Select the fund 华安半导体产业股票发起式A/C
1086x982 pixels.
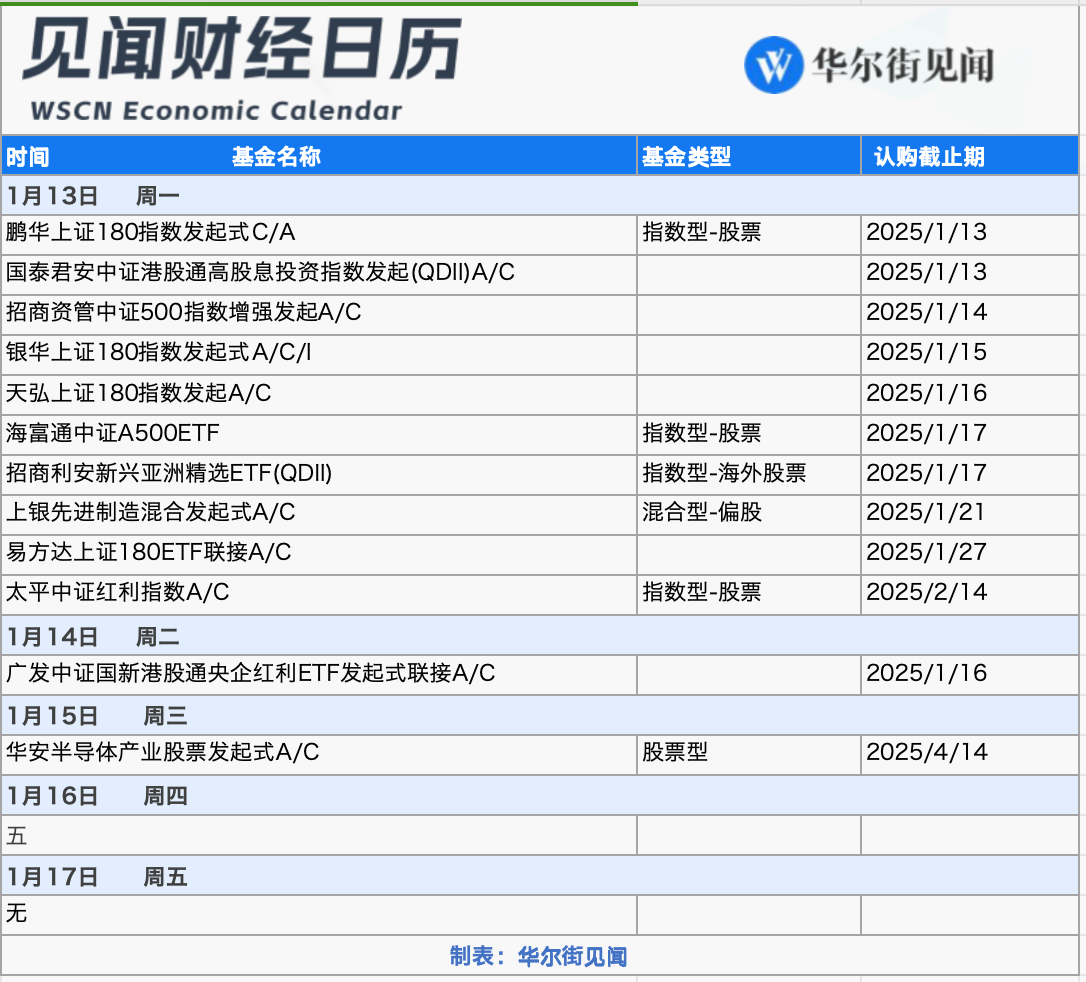(x=163, y=753)
